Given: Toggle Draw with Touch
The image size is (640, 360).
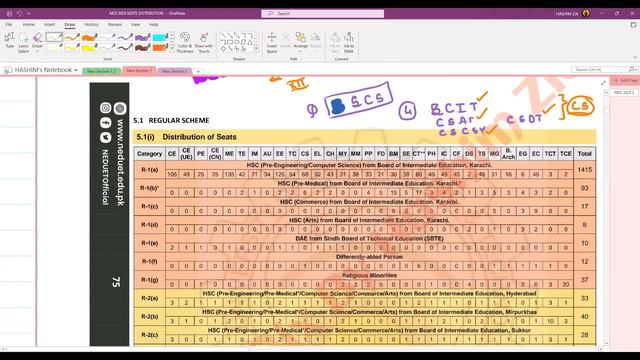Looking at the screenshot, I should 204,43.
